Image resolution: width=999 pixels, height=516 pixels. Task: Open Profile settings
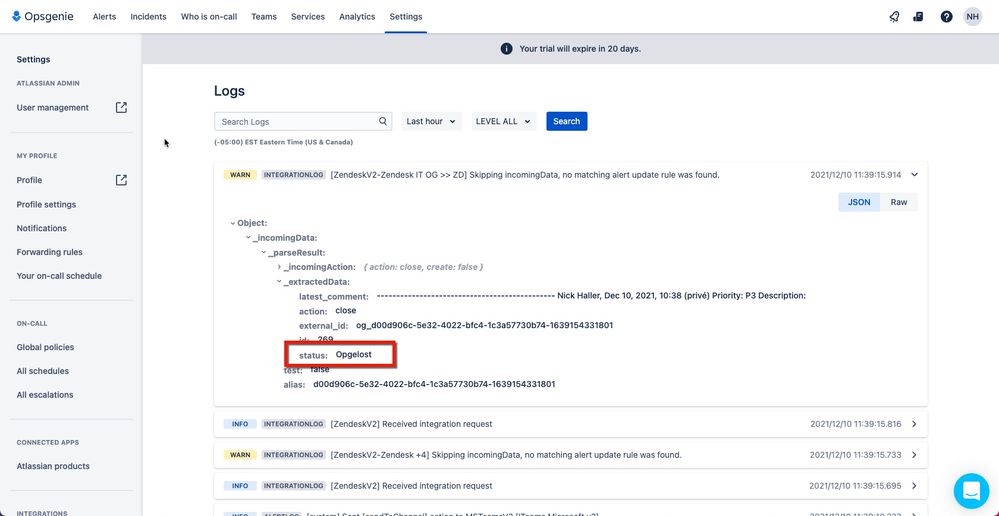pyautogui.click(x=46, y=204)
